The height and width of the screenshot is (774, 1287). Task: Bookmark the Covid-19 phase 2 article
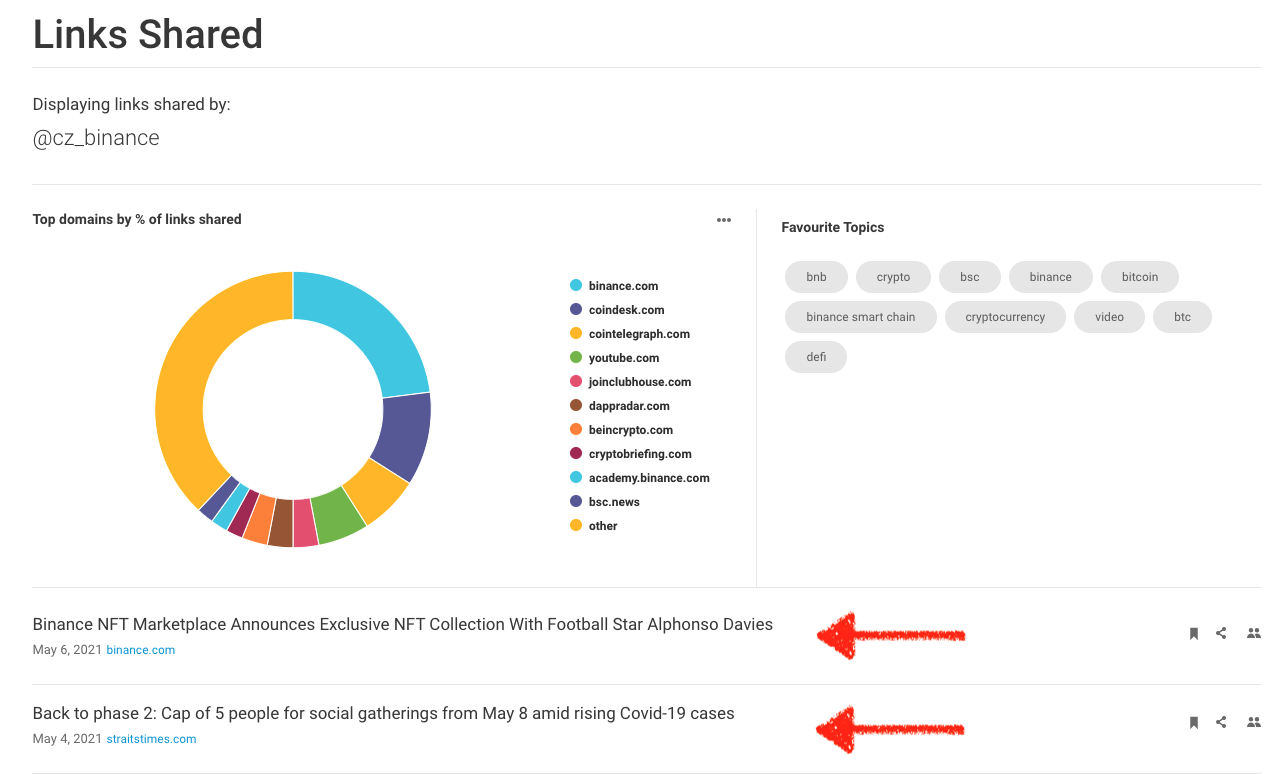(1193, 721)
